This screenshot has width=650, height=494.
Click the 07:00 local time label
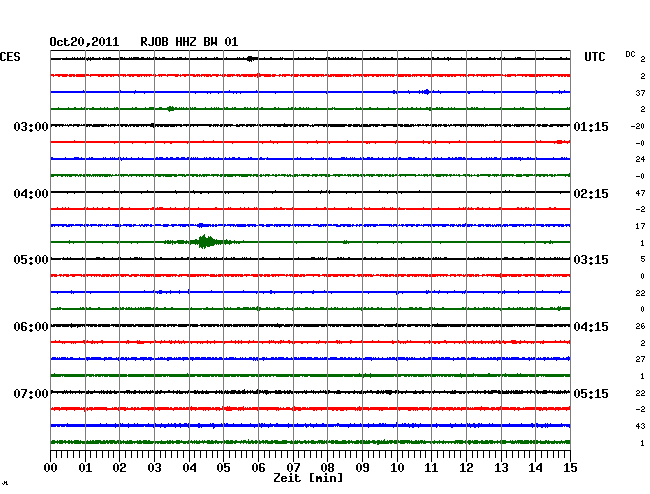tap(31, 393)
